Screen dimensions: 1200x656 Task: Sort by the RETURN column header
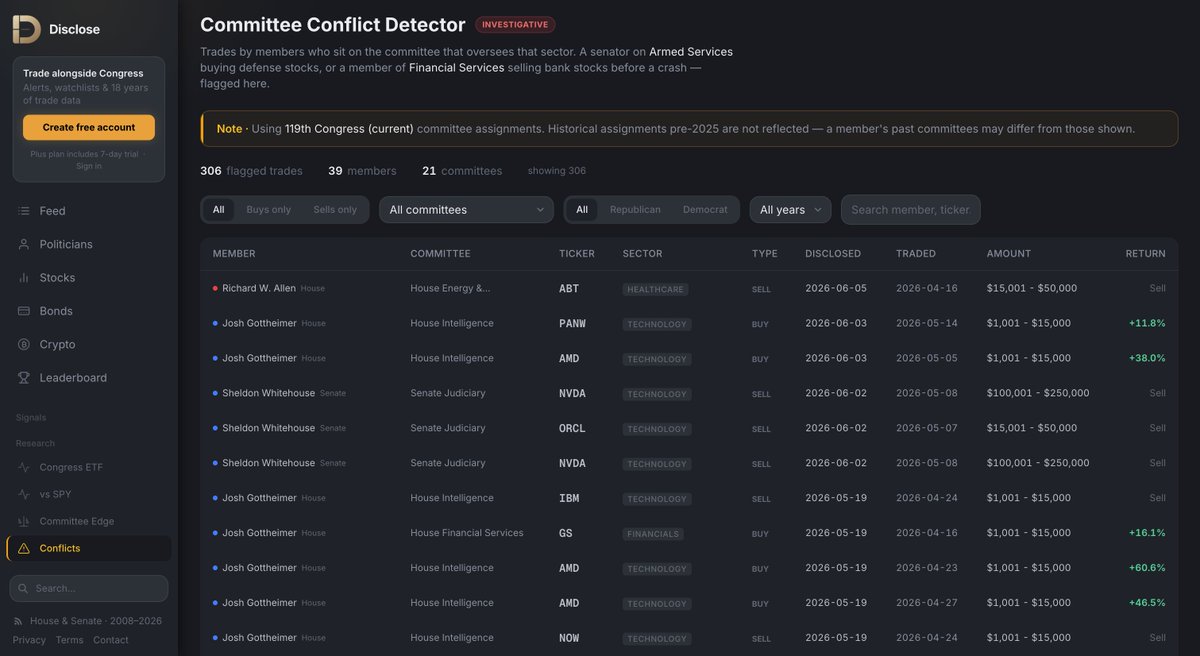(1145, 254)
